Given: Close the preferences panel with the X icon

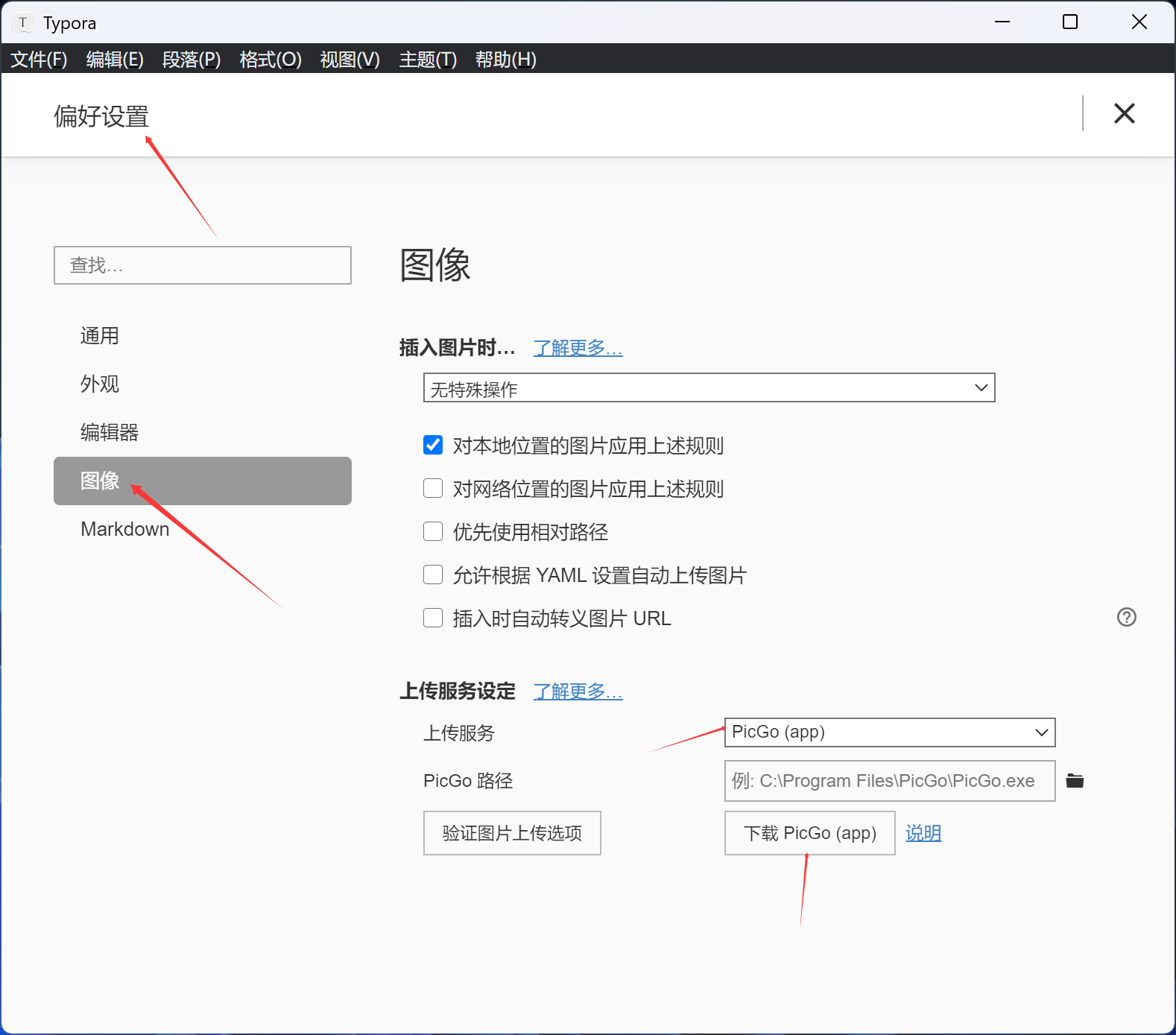Looking at the screenshot, I should 1124,113.
